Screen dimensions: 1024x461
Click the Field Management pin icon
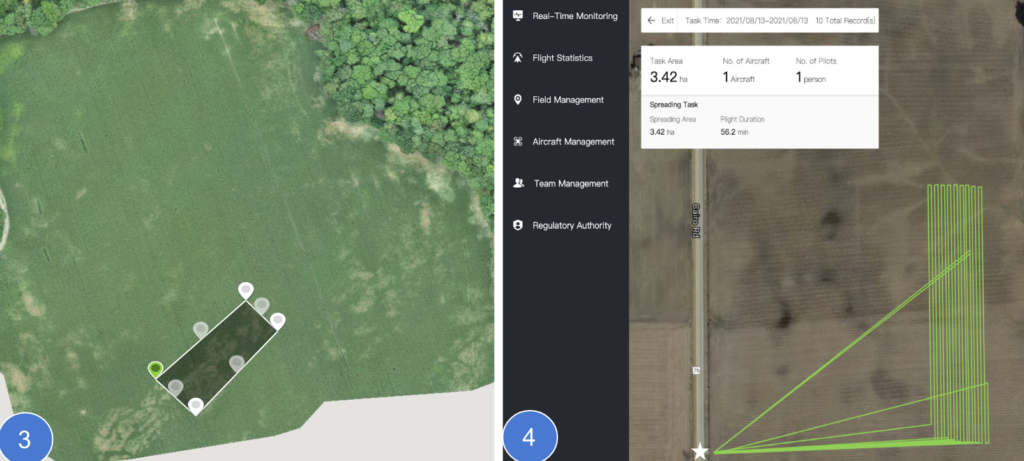(518, 100)
